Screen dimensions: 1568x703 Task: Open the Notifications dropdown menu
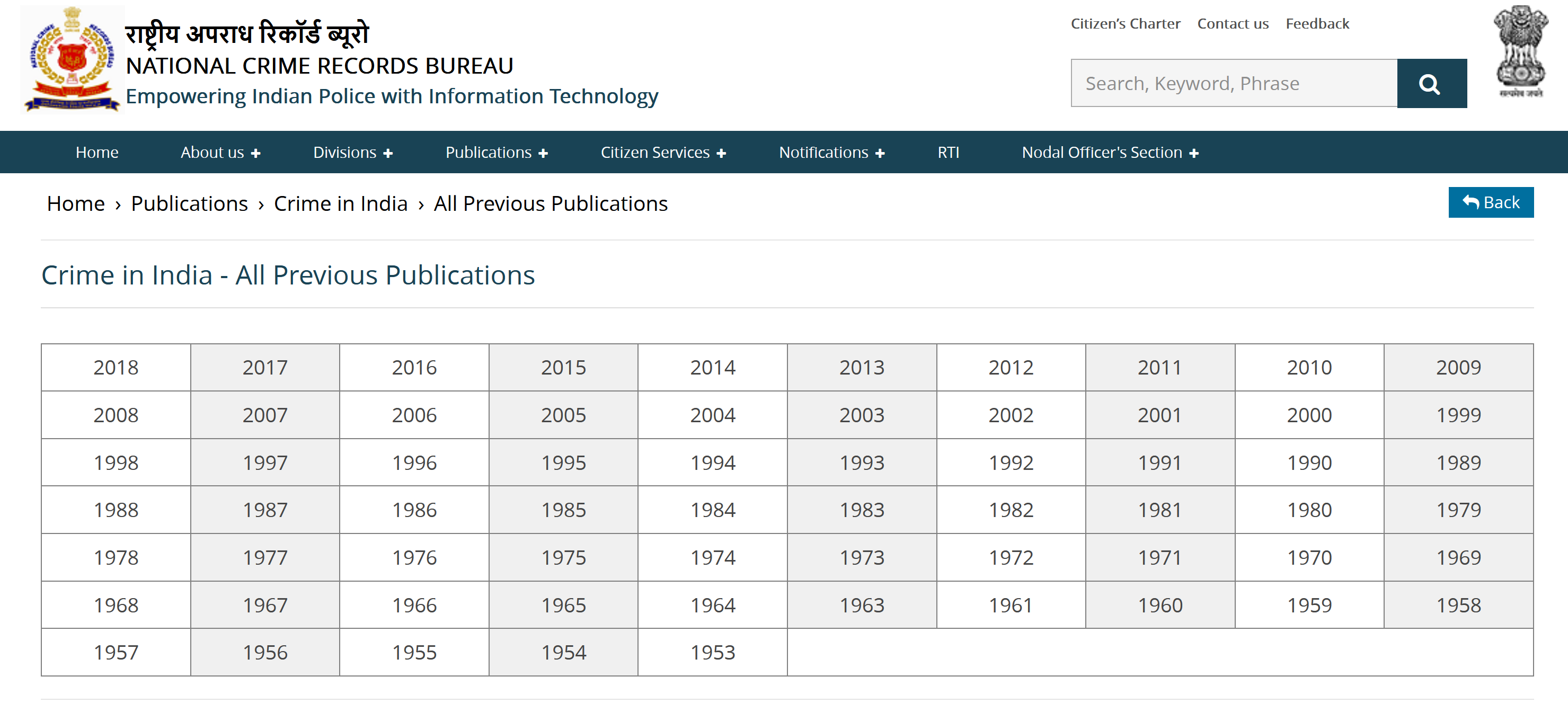click(x=831, y=152)
